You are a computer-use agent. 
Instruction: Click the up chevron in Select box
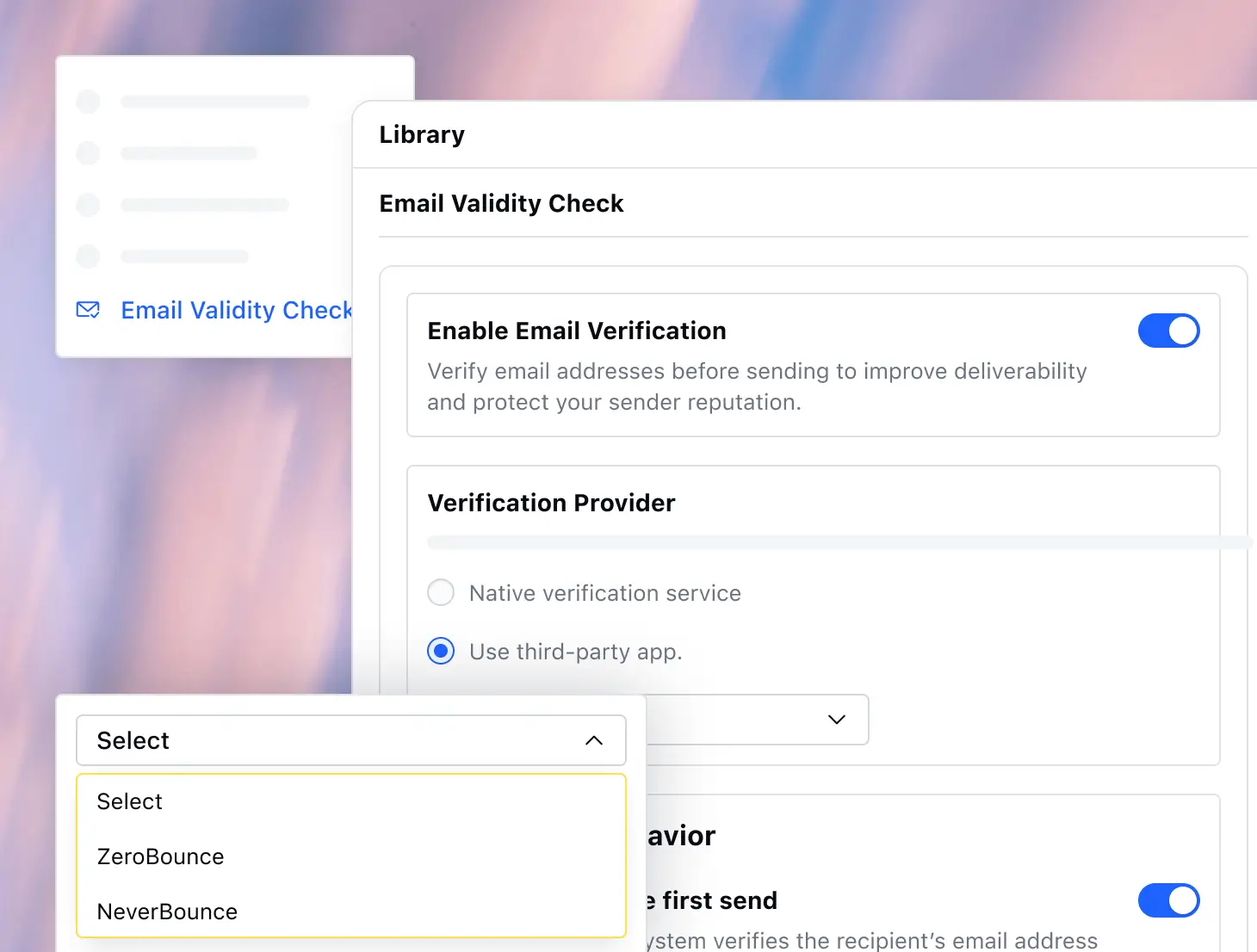pyautogui.click(x=594, y=740)
